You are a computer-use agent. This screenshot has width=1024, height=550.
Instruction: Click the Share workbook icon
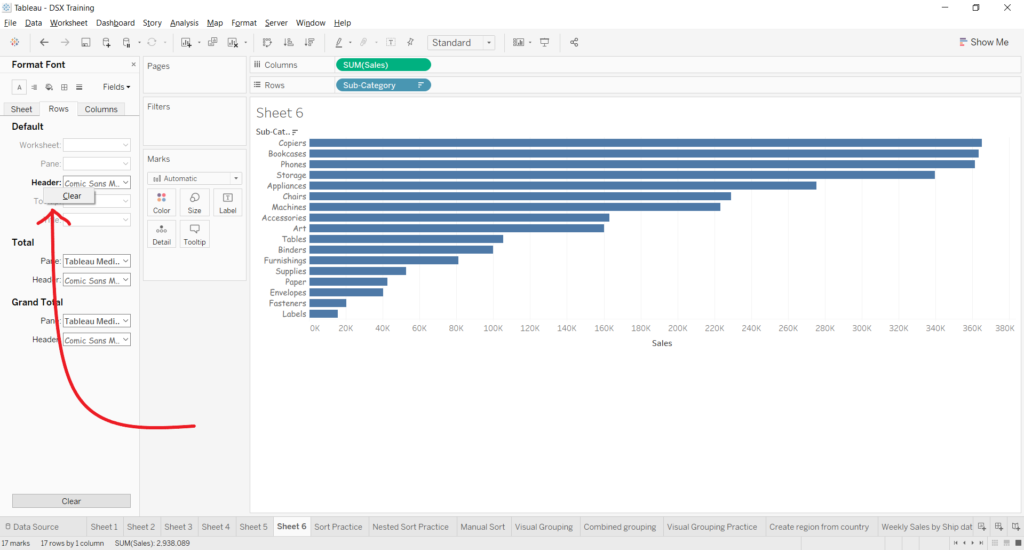coord(574,43)
